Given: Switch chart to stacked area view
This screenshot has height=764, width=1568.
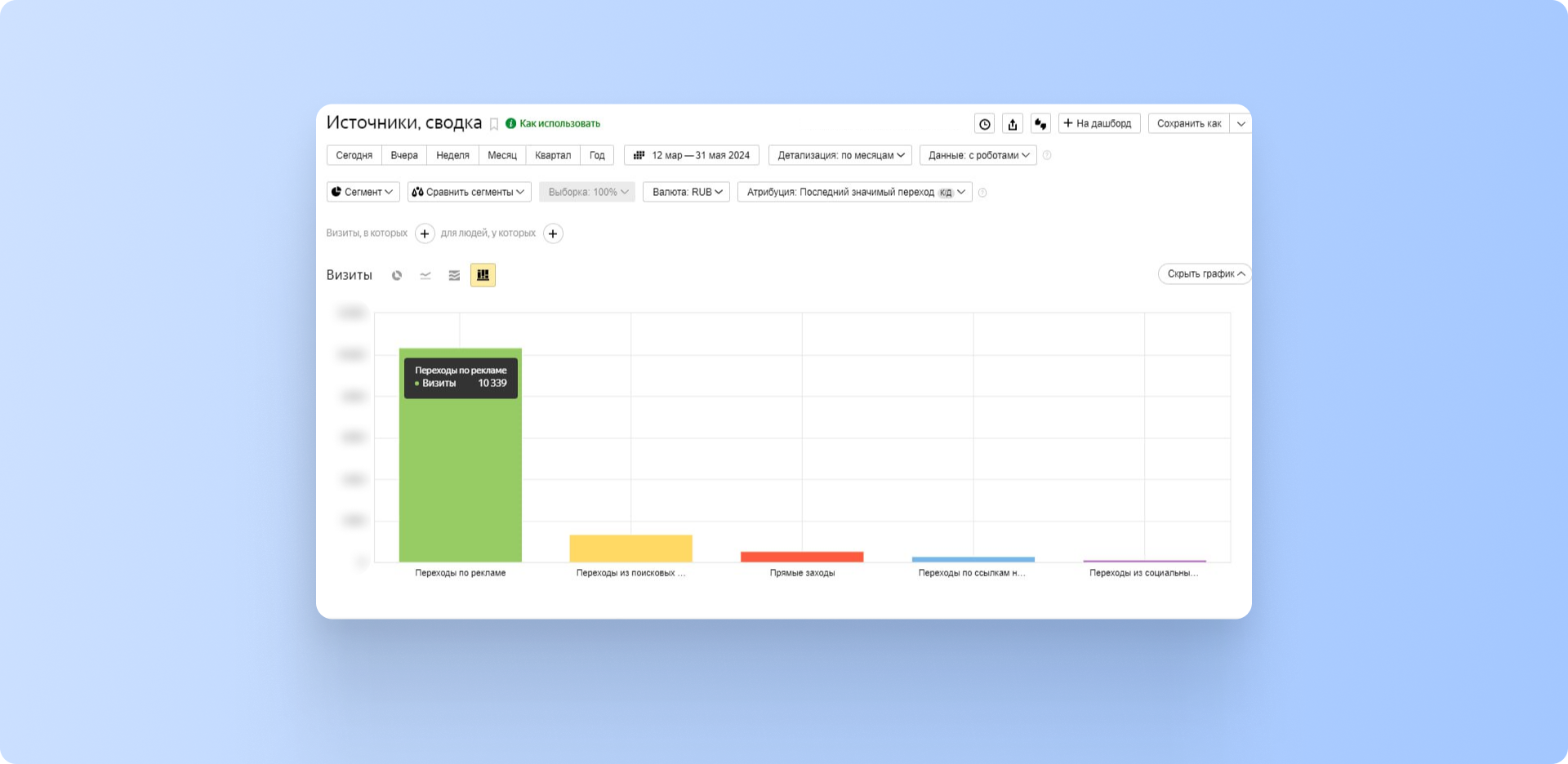Looking at the screenshot, I should coord(454,276).
